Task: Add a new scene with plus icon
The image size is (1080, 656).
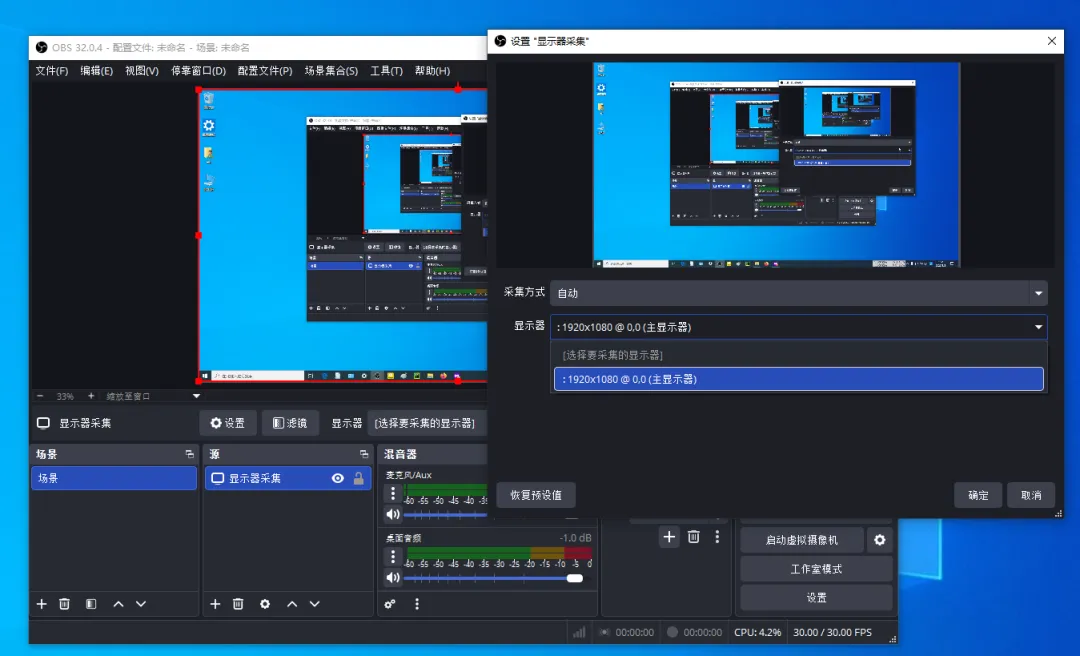Action: (x=42, y=604)
